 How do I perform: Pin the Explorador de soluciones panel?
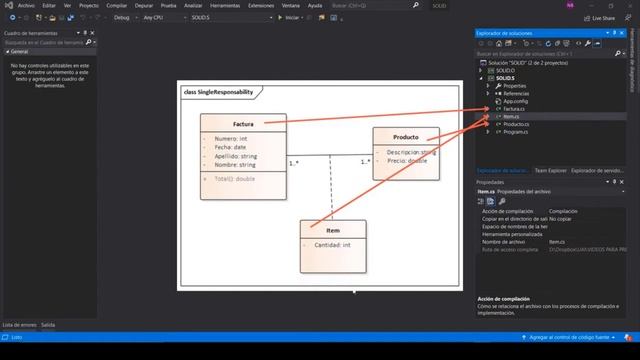click(614, 33)
